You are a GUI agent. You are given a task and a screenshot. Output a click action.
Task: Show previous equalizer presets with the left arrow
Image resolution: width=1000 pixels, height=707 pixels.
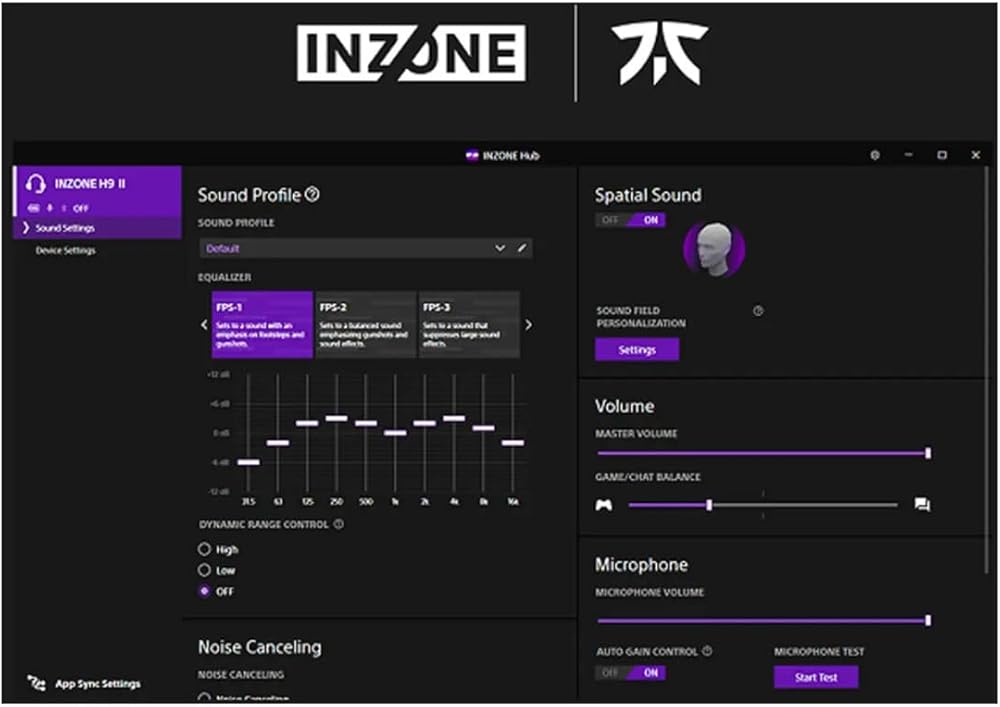point(204,325)
